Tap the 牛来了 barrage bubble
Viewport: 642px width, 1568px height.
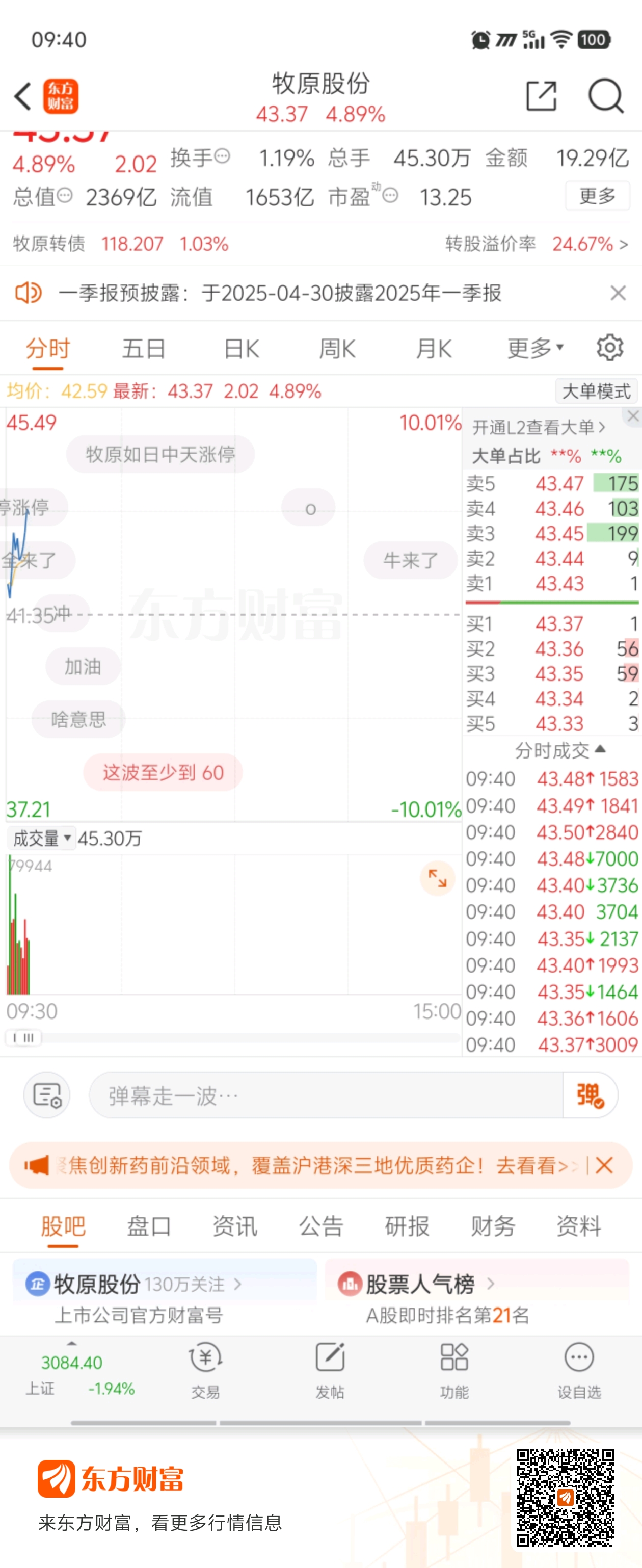(411, 560)
